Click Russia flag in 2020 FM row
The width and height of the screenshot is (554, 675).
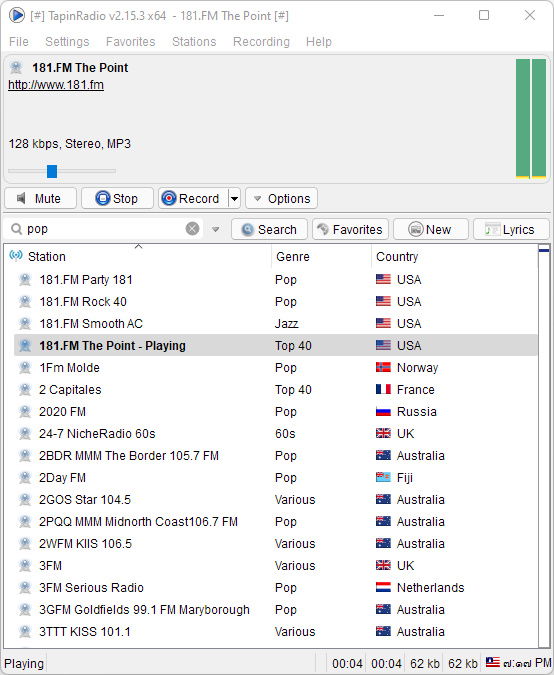click(x=383, y=412)
